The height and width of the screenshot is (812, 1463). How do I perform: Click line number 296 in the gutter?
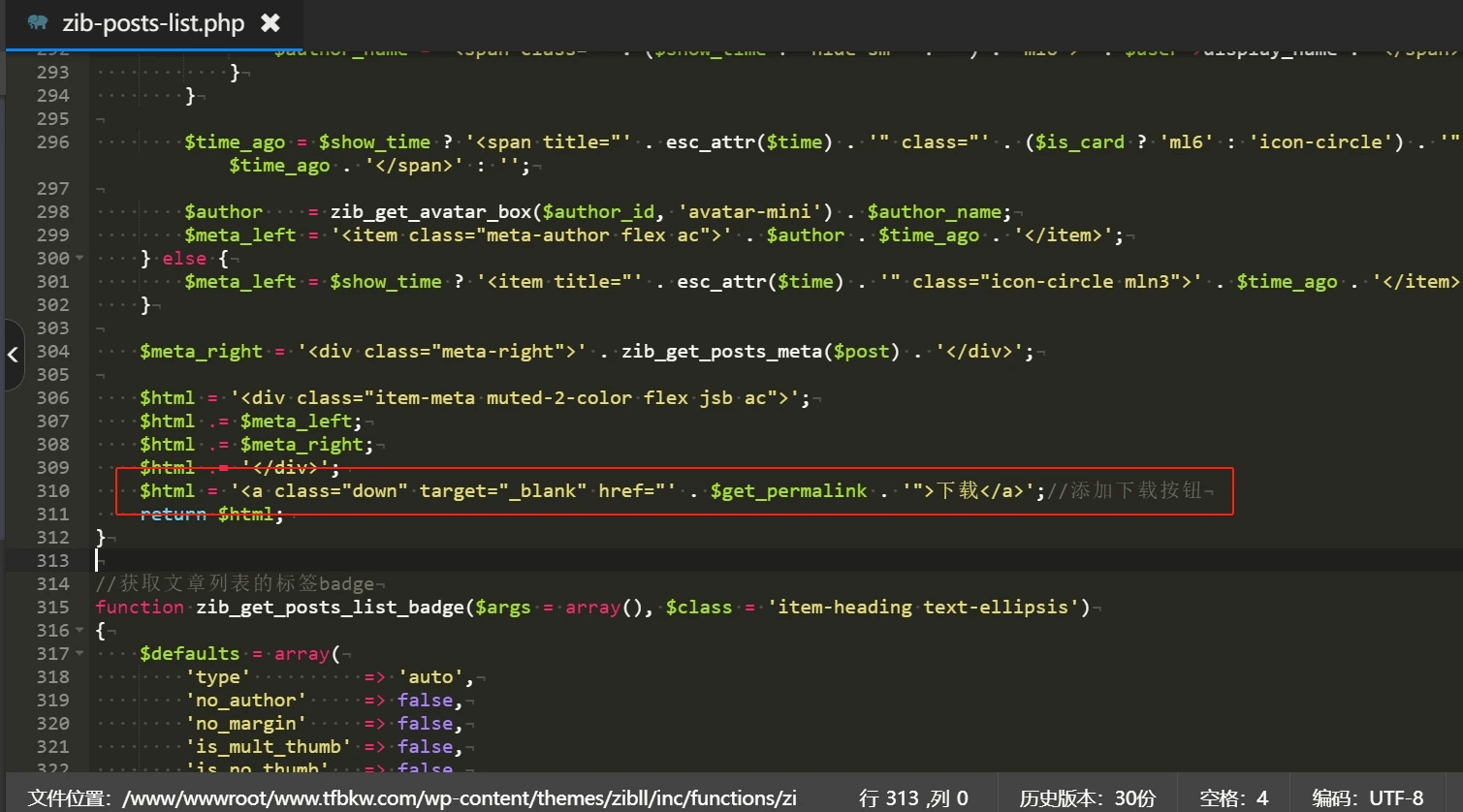coord(52,142)
